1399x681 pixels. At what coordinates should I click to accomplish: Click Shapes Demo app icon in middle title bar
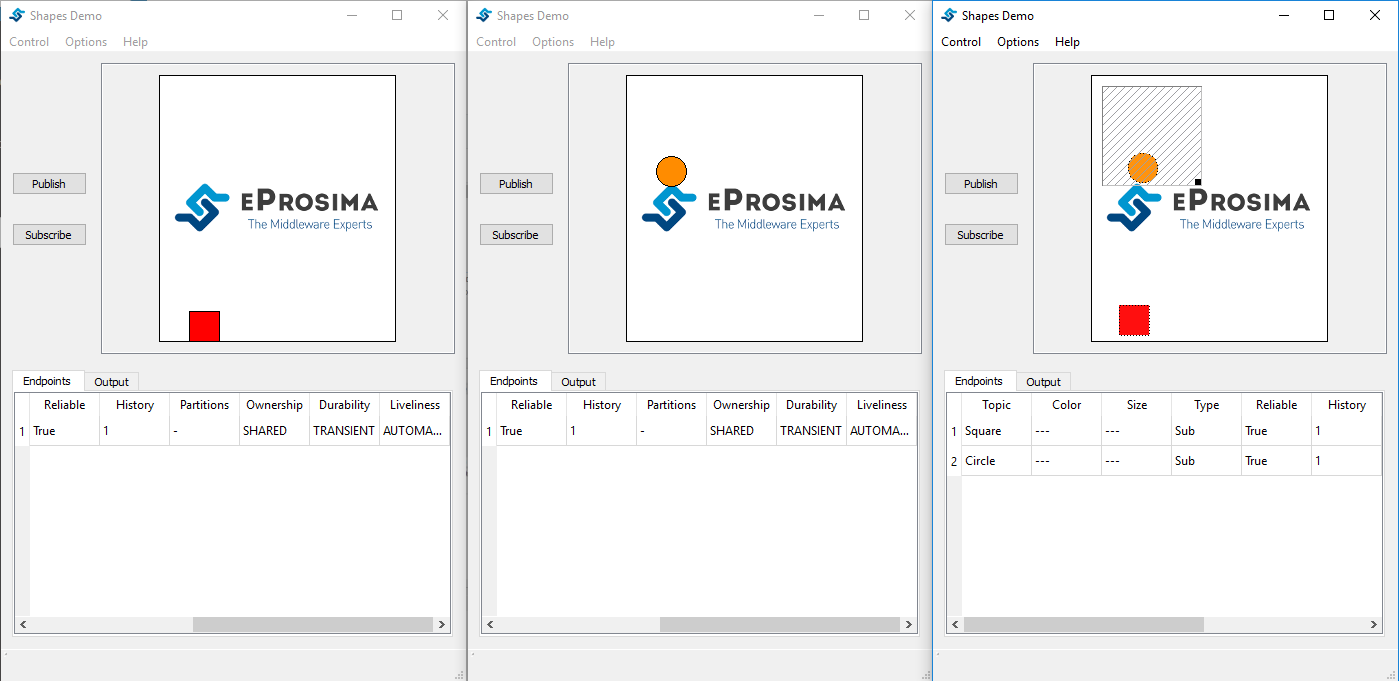484,15
